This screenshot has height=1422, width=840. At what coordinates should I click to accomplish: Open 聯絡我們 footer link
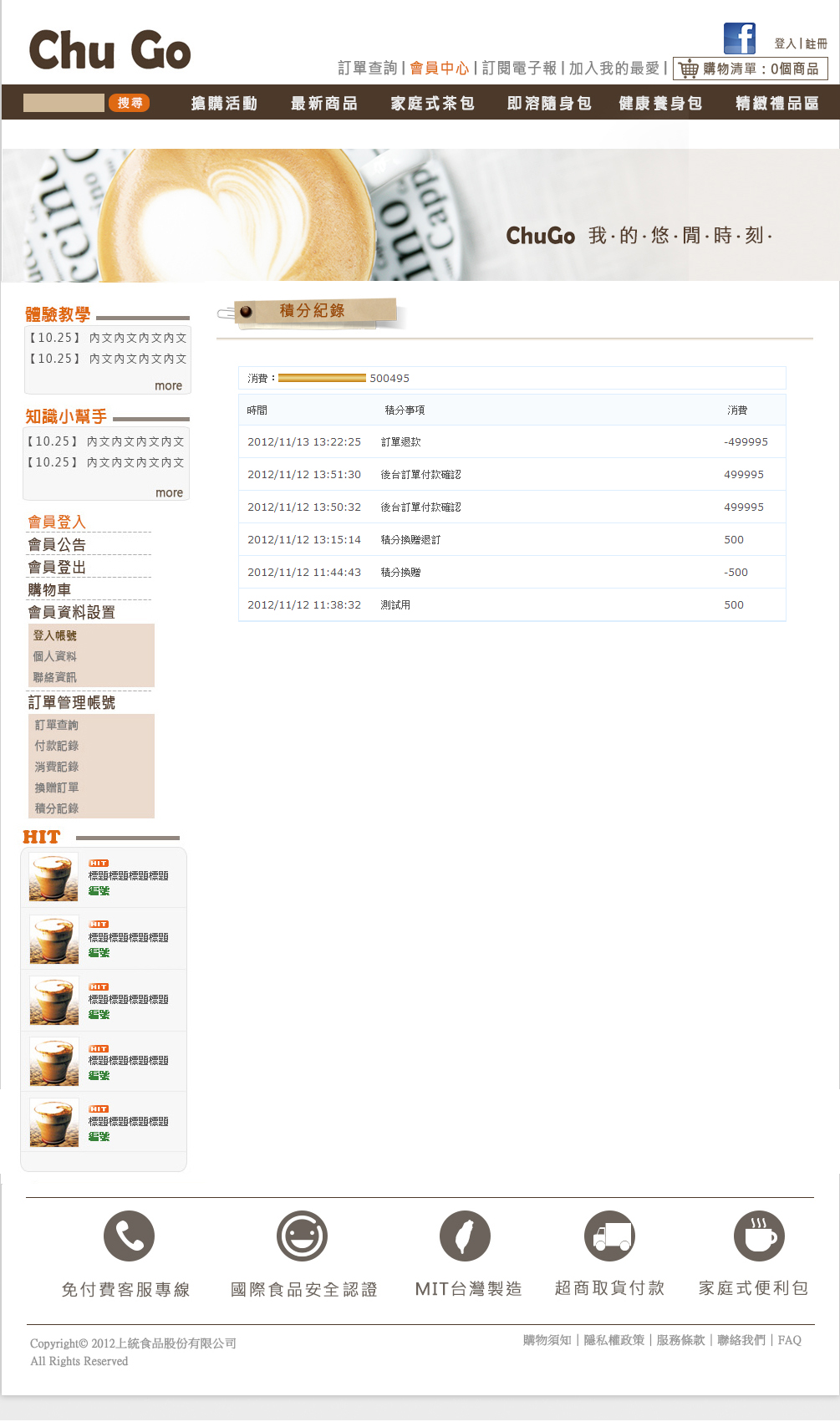click(x=741, y=1340)
